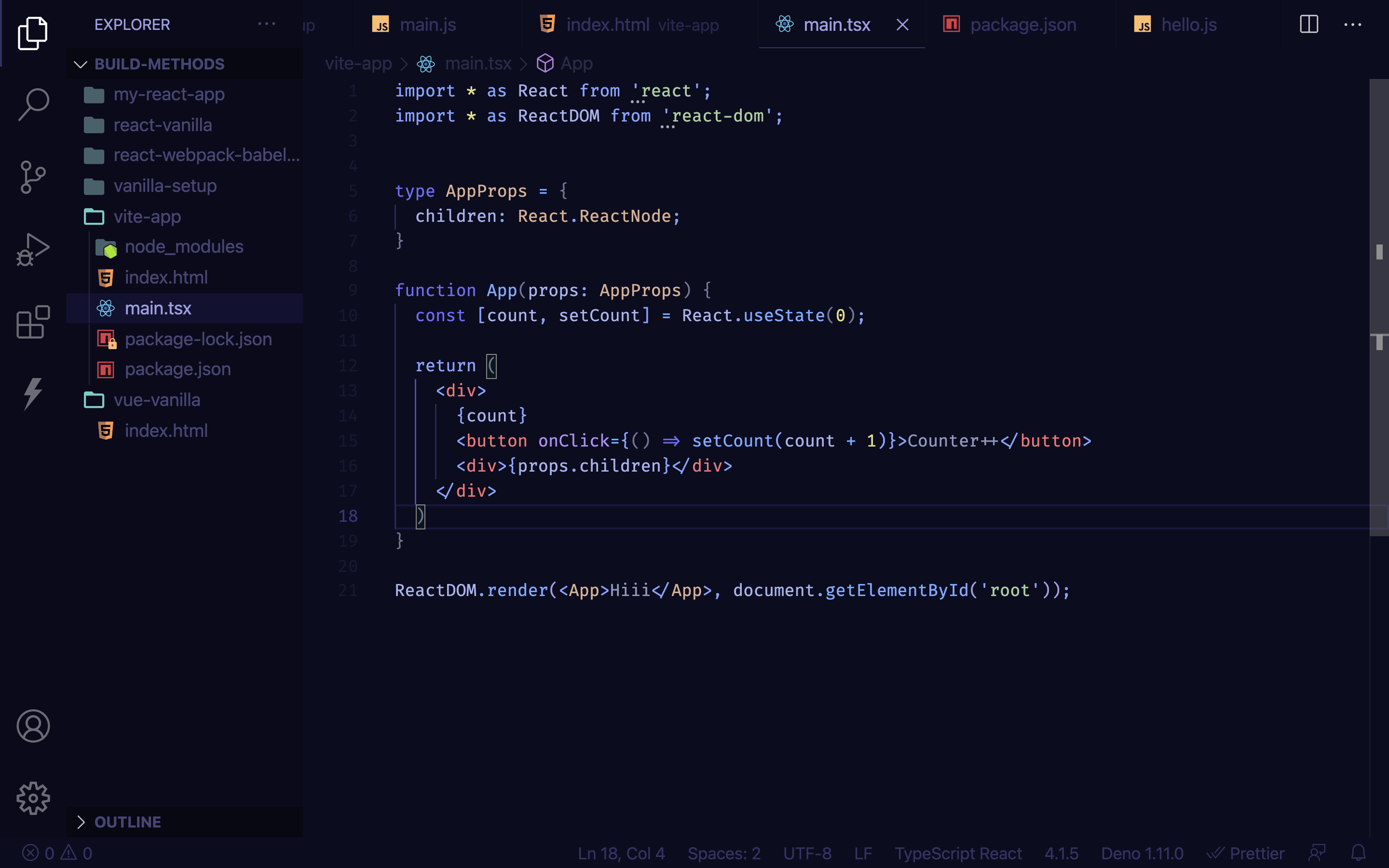Change TypeScript React language mode
The image size is (1389, 868).
957,853
